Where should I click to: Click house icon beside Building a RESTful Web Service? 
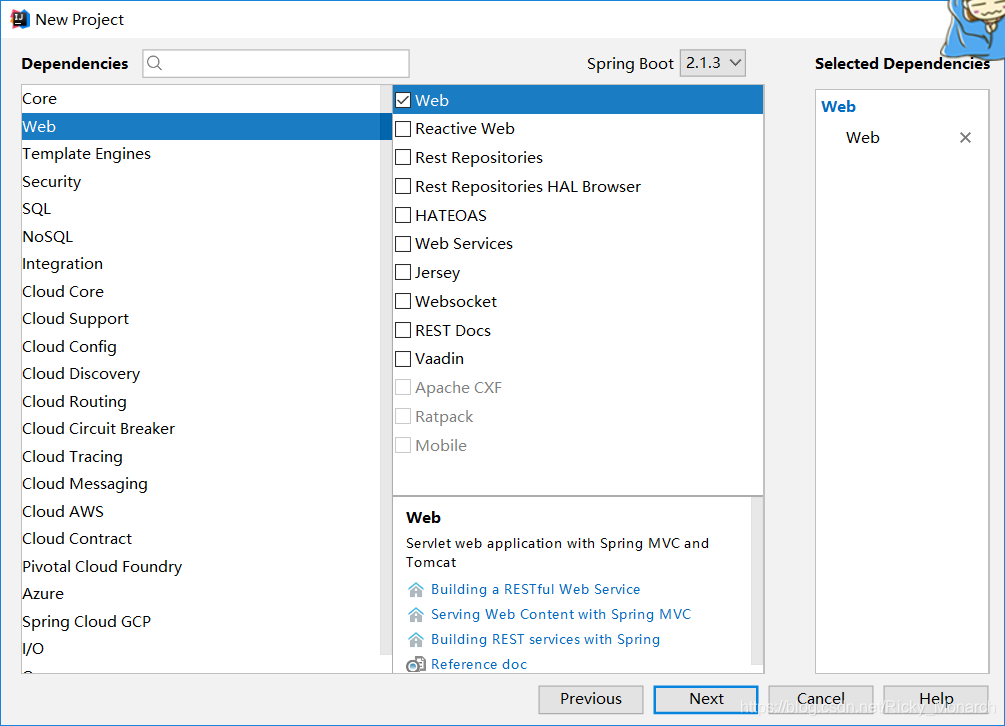coord(416,590)
